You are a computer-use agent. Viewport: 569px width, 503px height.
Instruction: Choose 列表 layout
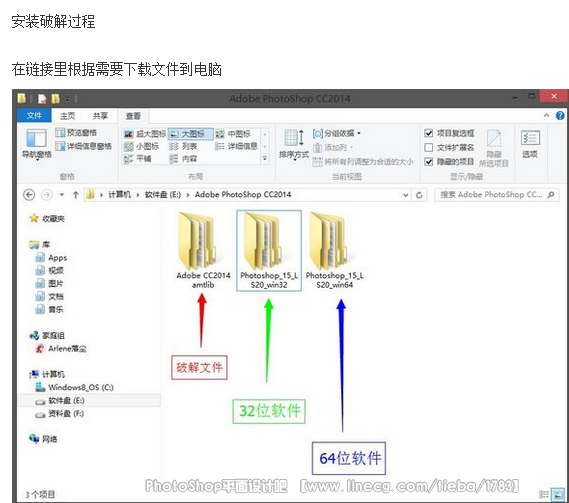[x=184, y=146]
